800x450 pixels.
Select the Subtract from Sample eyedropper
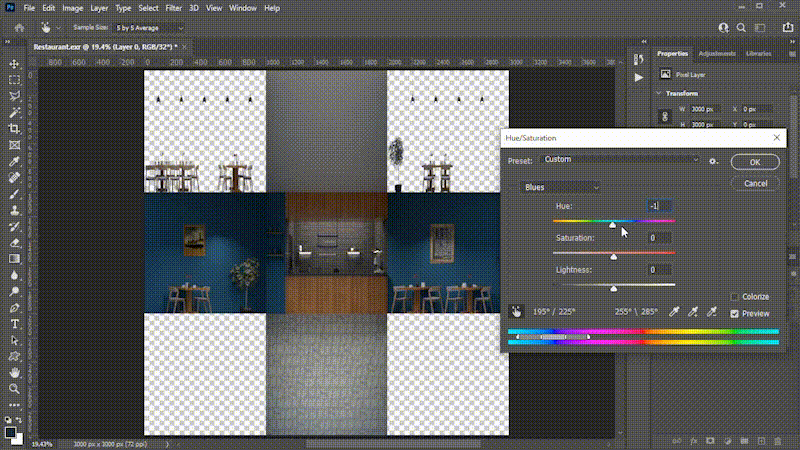[711, 312]
